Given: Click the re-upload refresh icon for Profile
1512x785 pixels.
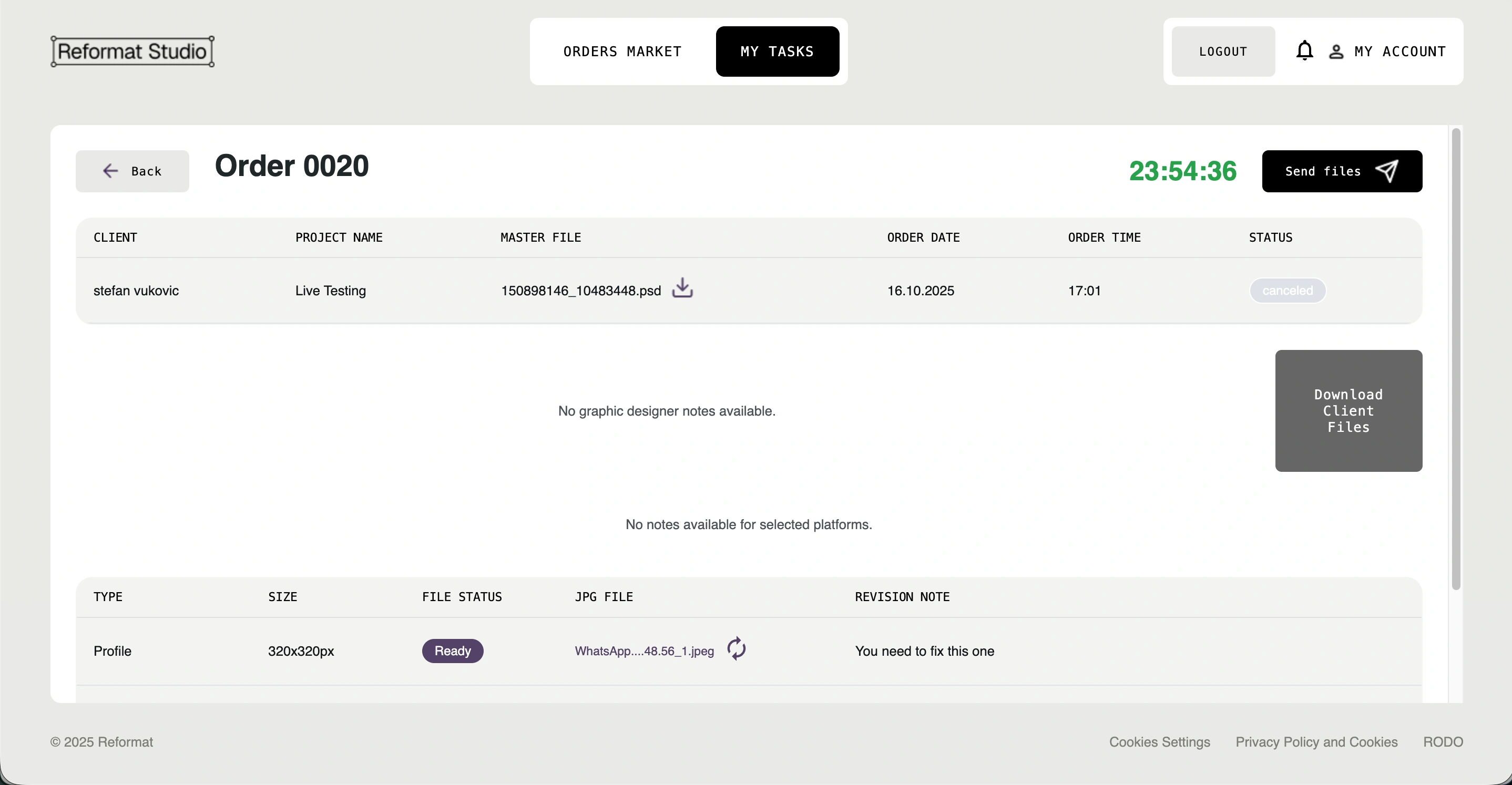Looking at the screenshot, I should pos(736,649).
